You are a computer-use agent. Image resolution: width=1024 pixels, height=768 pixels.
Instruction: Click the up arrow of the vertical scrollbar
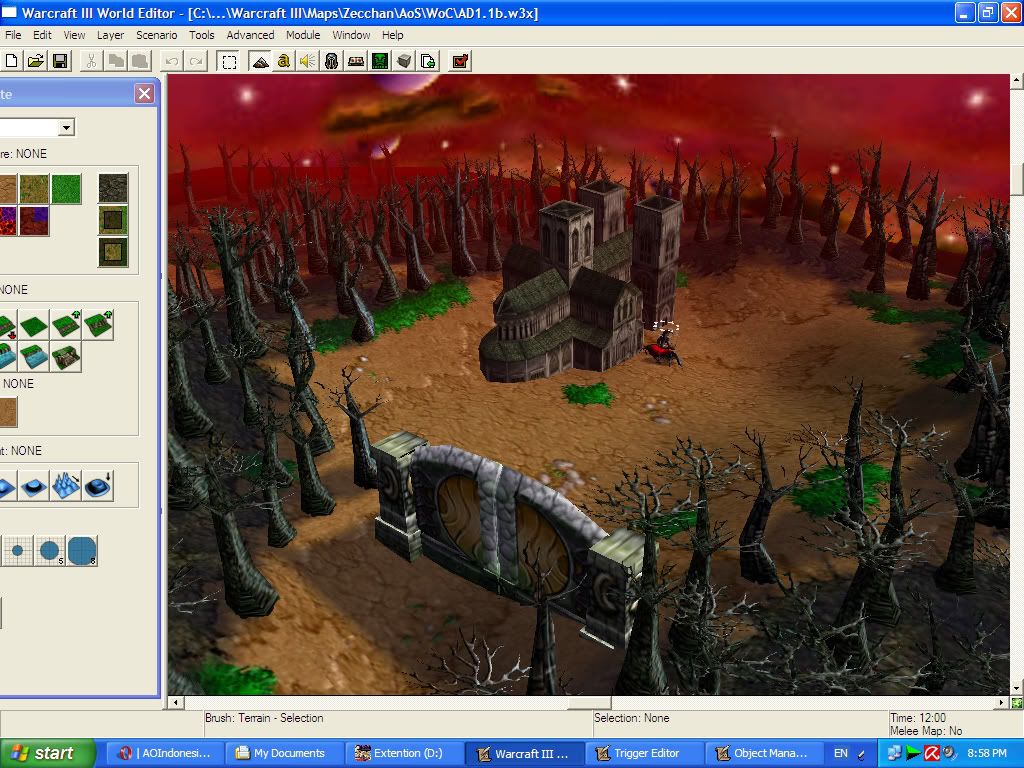coord(1017,81)
